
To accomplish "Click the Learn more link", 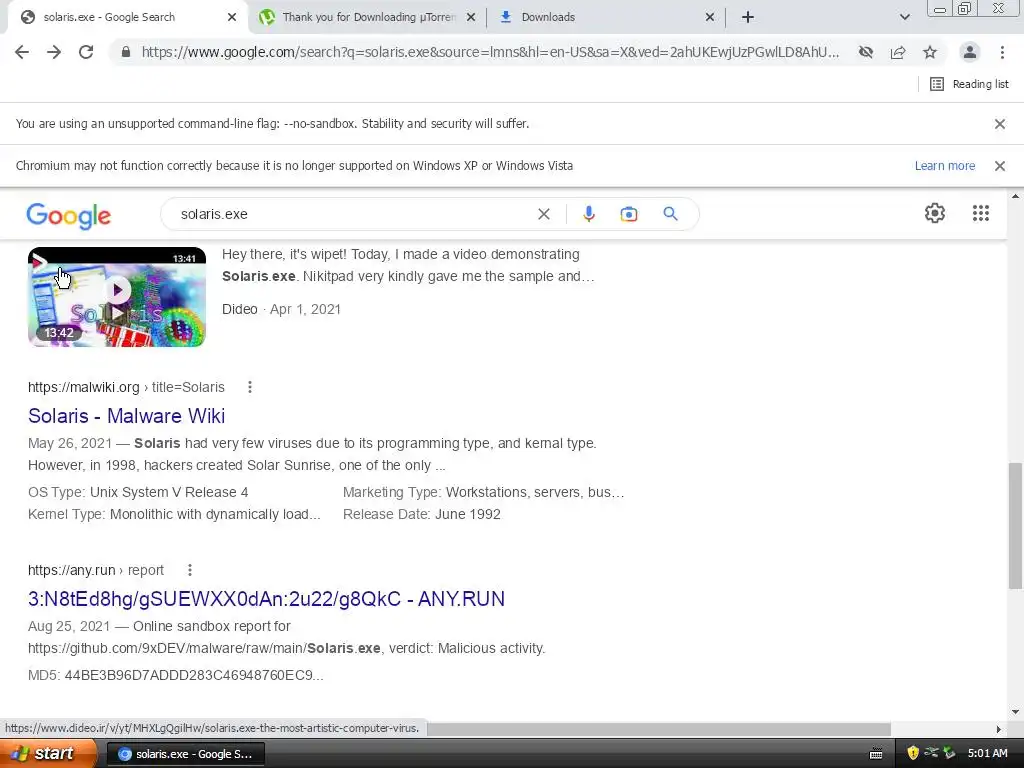I will (944, 166).
